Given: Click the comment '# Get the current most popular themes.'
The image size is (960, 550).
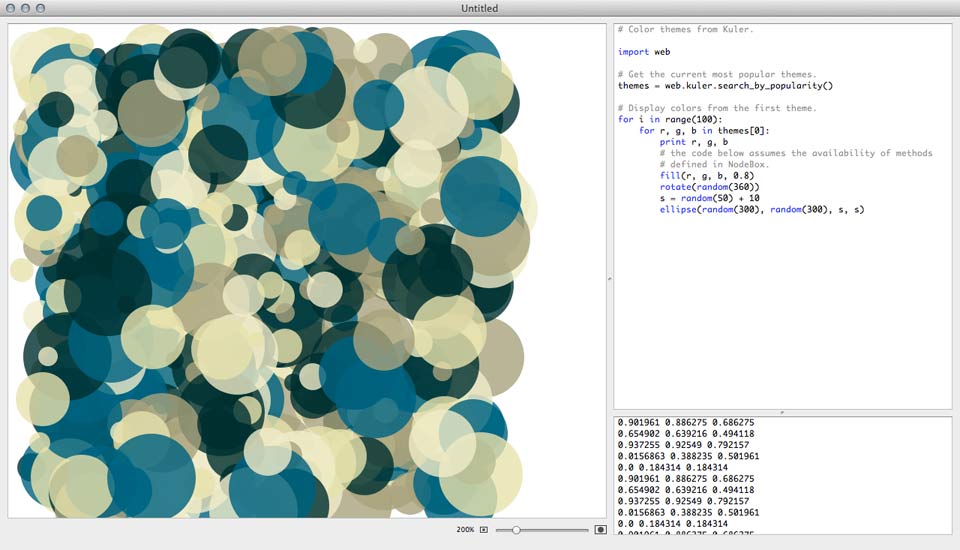Looking at the screenshot, I should pos(717,74).
